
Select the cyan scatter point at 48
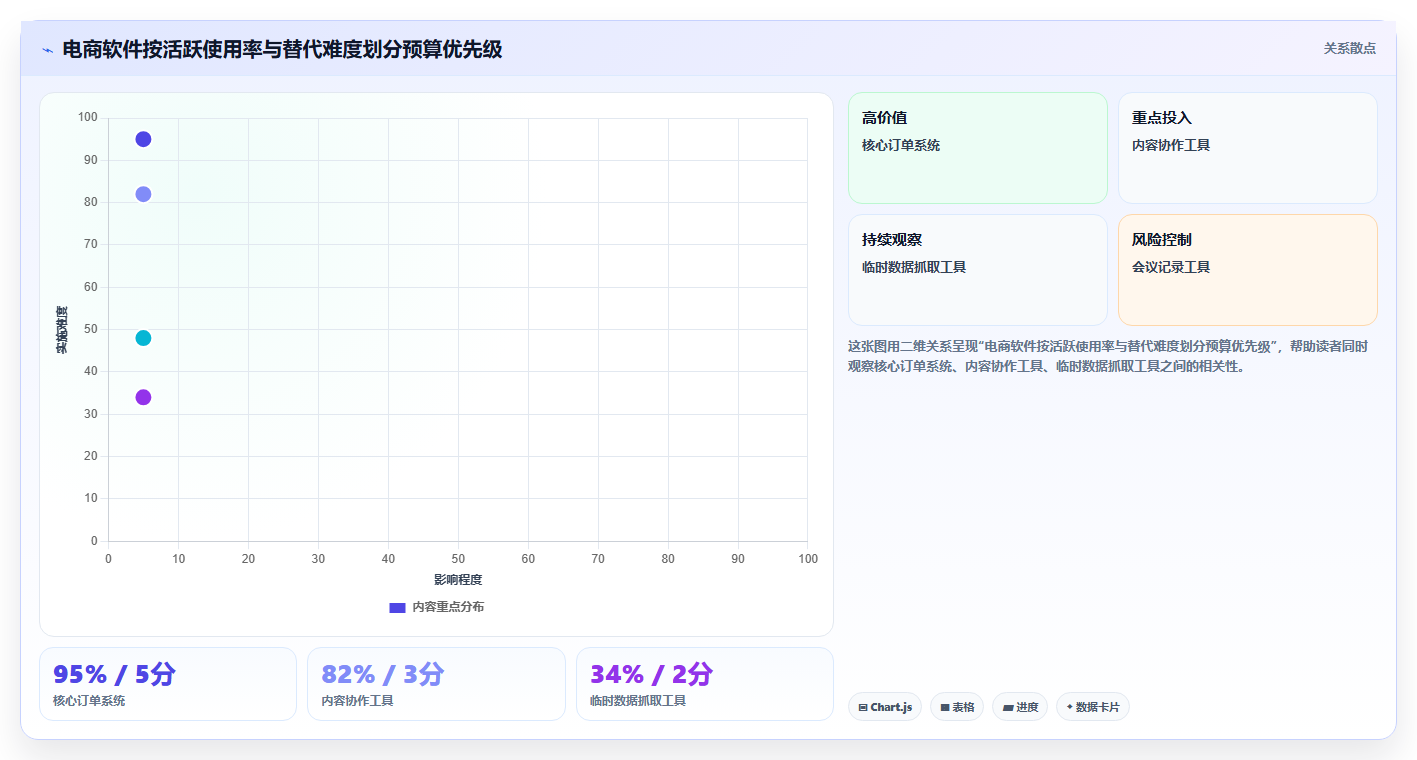pos(143,338)
